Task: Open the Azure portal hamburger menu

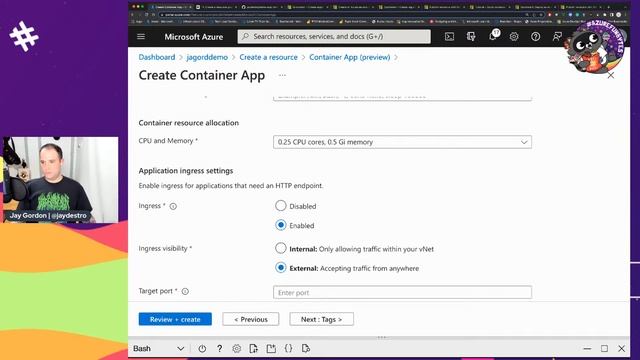Action: (x=141, y=36)
